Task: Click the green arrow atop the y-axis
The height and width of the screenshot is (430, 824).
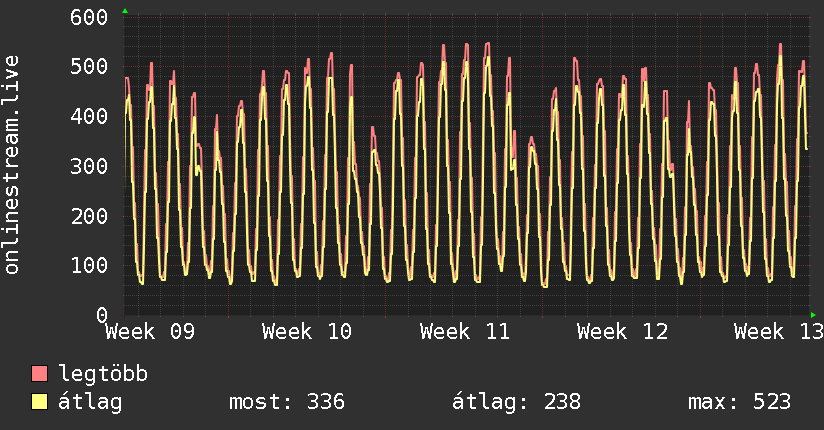Action: pos(124,11)
